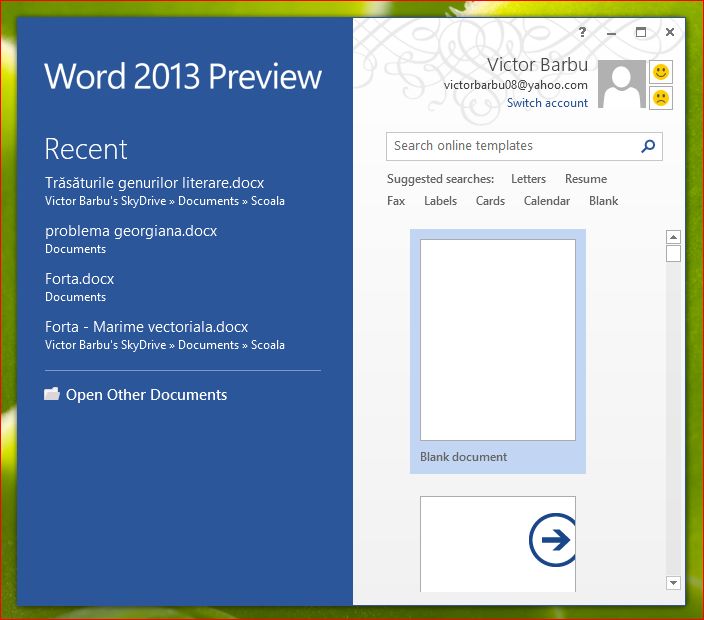Click the sad frown feedback icon

coord(660,98)
